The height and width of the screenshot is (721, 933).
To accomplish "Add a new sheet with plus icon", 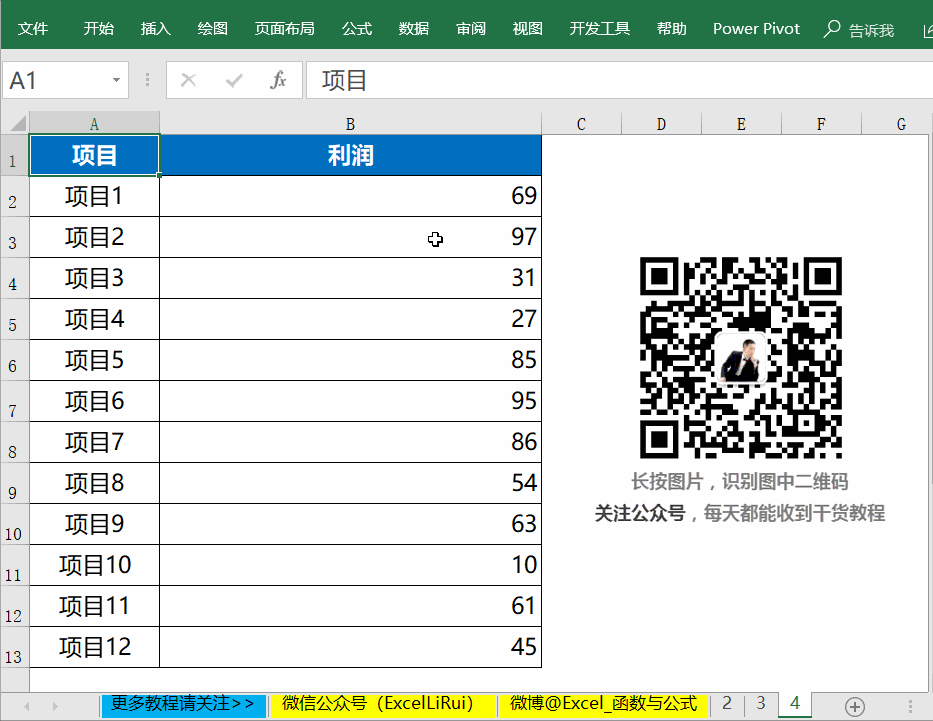I will point(855,706).
